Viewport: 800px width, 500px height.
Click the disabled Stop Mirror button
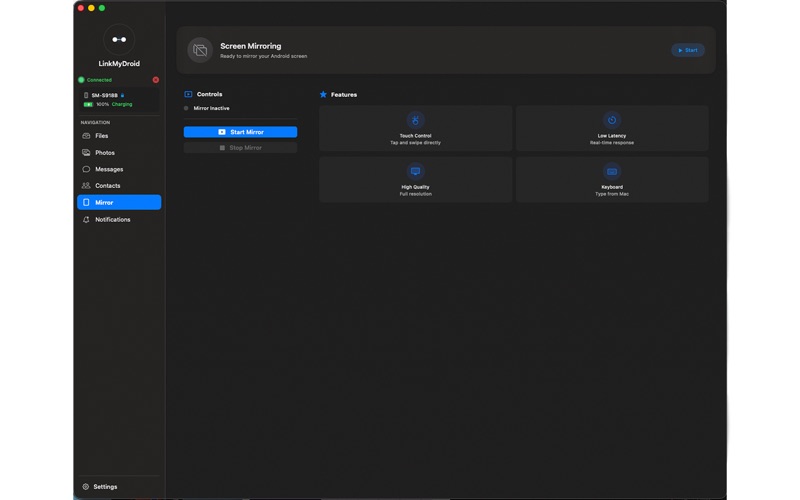tap(240, 147)
